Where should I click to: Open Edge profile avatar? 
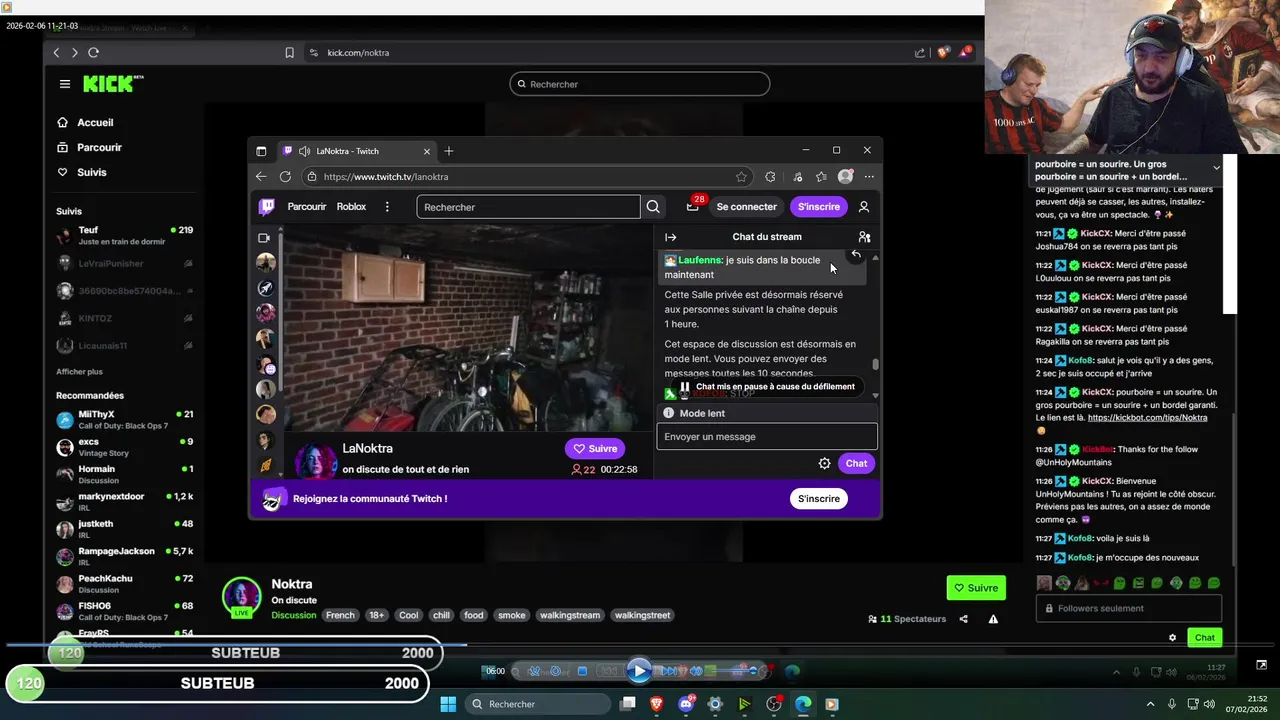coord(846,177)
